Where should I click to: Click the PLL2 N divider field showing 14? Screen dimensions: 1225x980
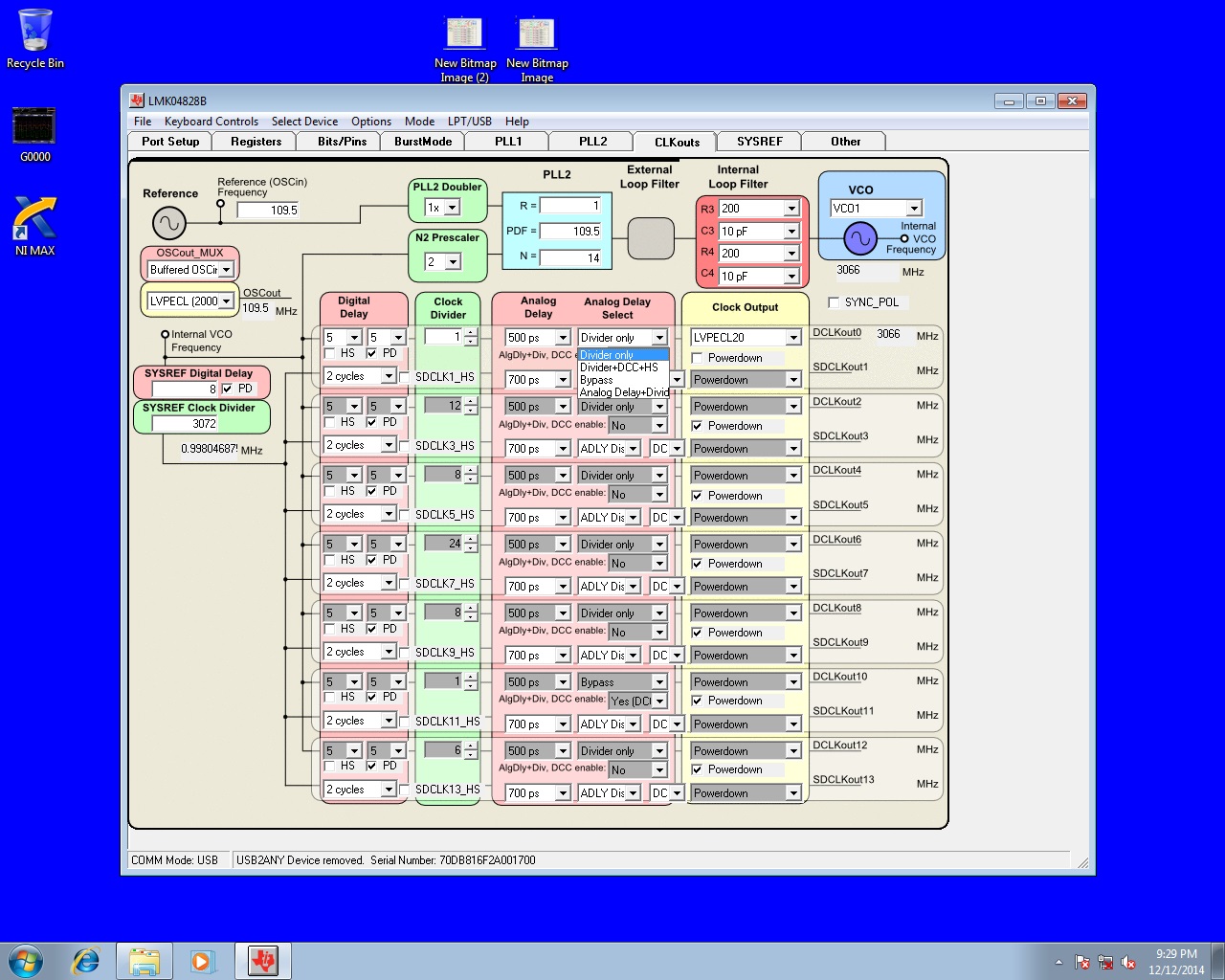(570, 257)
